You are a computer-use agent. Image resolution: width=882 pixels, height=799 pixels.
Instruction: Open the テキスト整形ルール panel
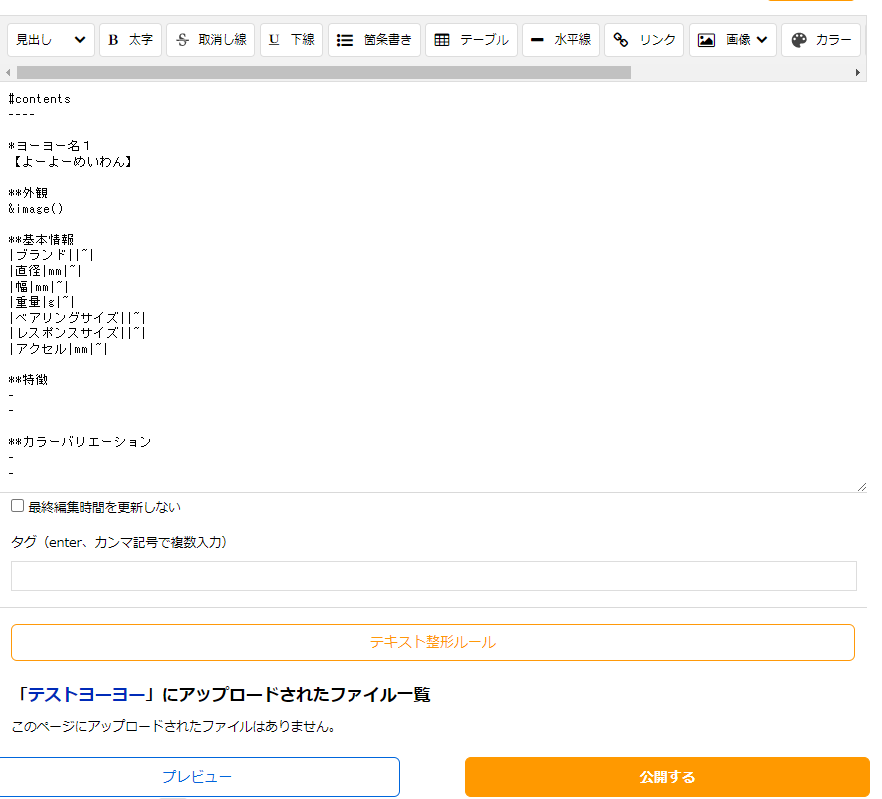433,642
